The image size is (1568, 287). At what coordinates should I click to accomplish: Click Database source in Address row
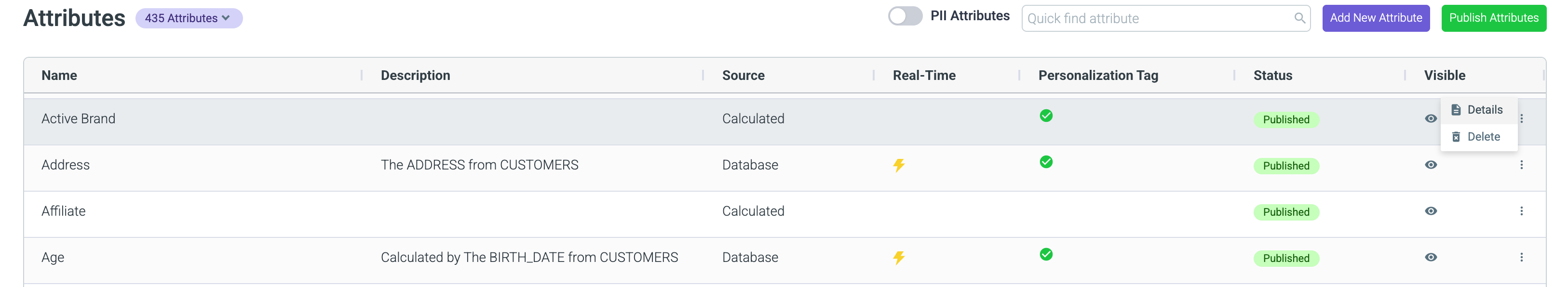tap(750, 165)
